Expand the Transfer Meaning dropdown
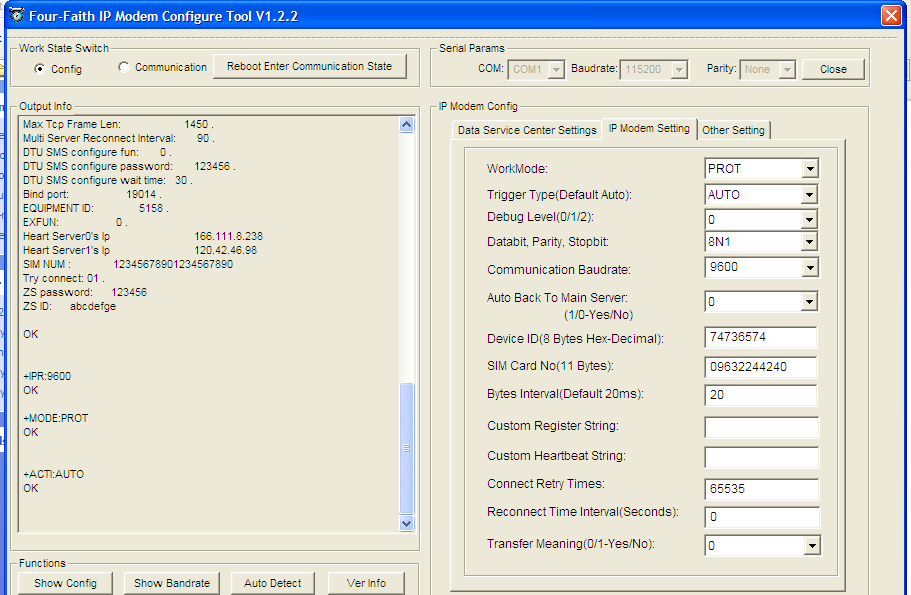Image resolution: width=911 pixels, height=595 pixels. point(812,546)
